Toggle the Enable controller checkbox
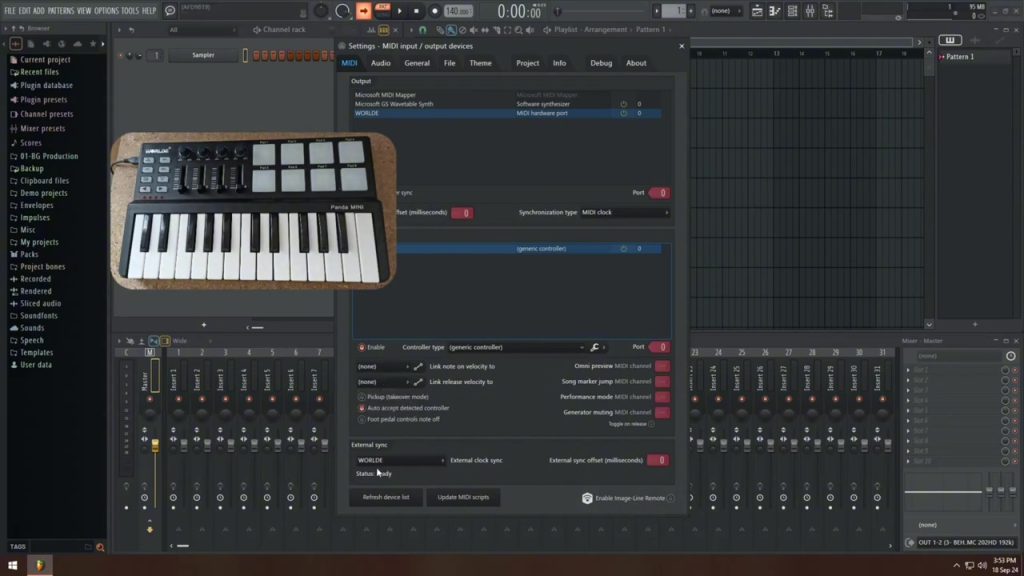Viewport: 1024px width, 576px height. [362, 347]
